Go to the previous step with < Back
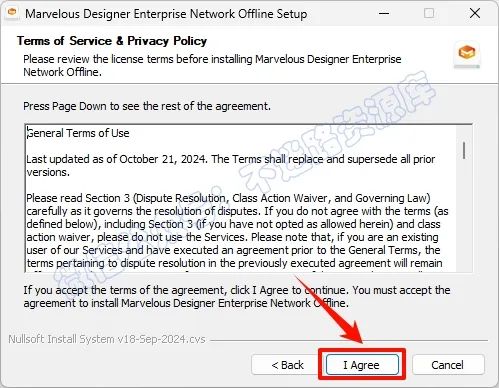The image size is (499, 388). [x=287, y=365]
